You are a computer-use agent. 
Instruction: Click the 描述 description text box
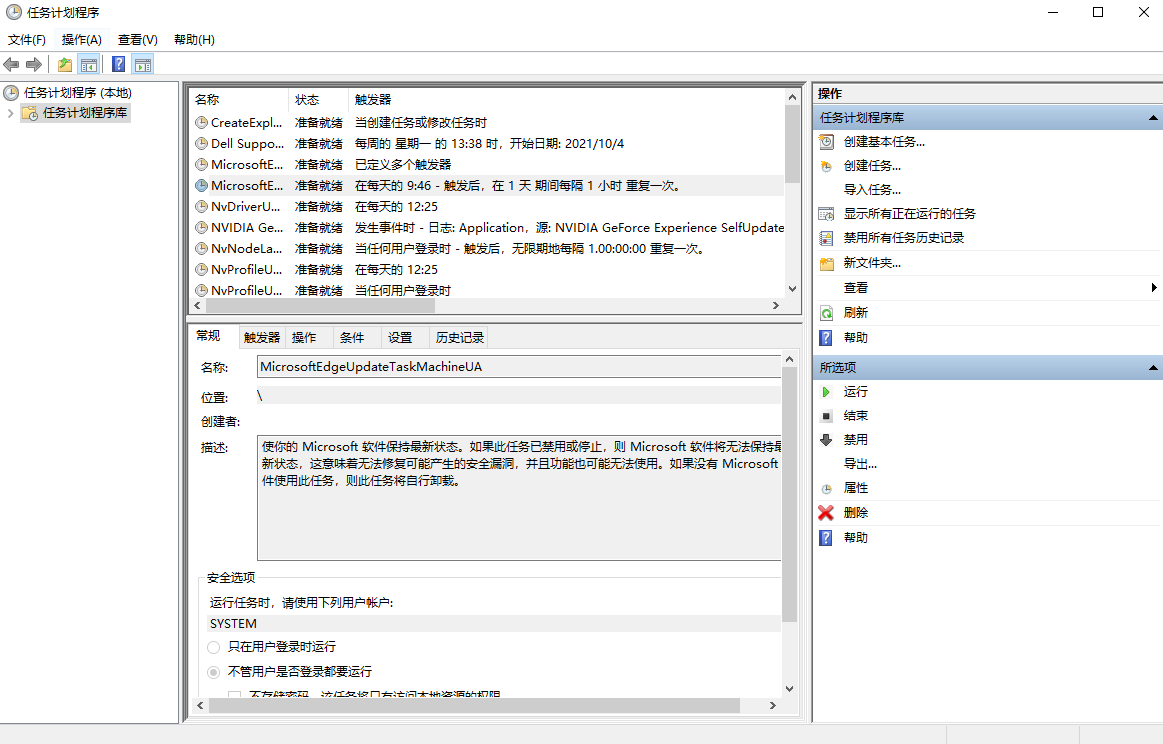[519, 498]
